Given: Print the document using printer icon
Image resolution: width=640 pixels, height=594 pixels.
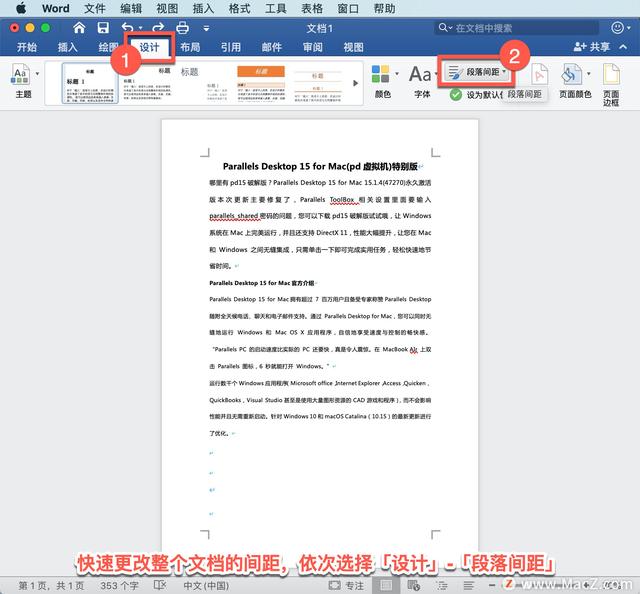Looking at the screenshot, I should click(182, 28).
